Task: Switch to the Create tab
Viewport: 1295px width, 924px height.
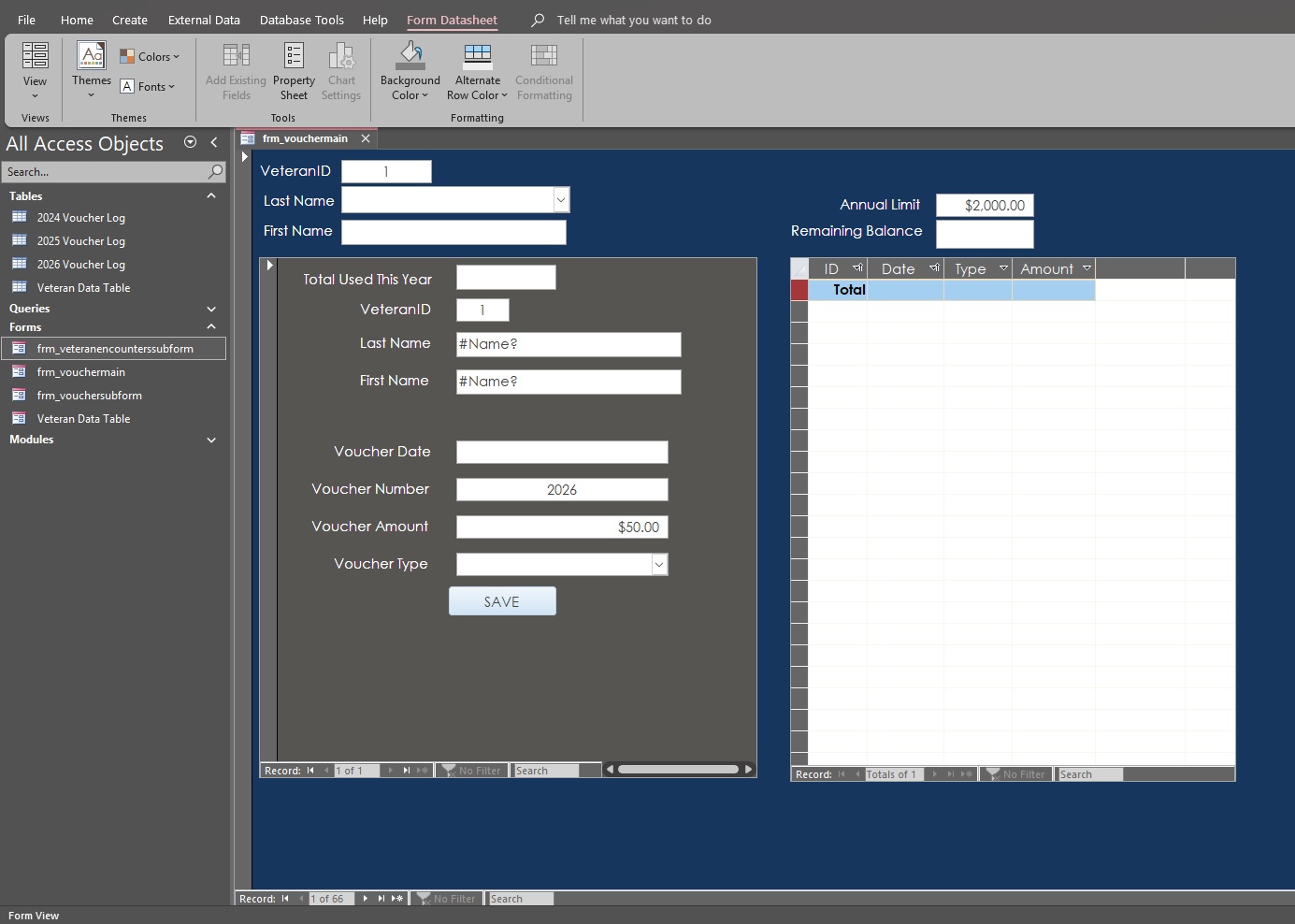Action: (x=130, y=20)
